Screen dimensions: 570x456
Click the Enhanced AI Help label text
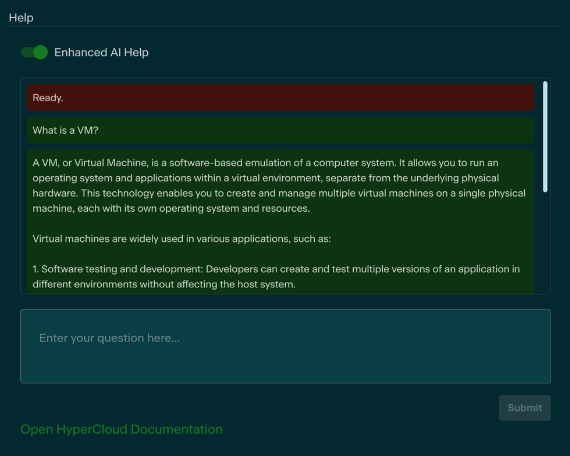[x=101, y=52]
